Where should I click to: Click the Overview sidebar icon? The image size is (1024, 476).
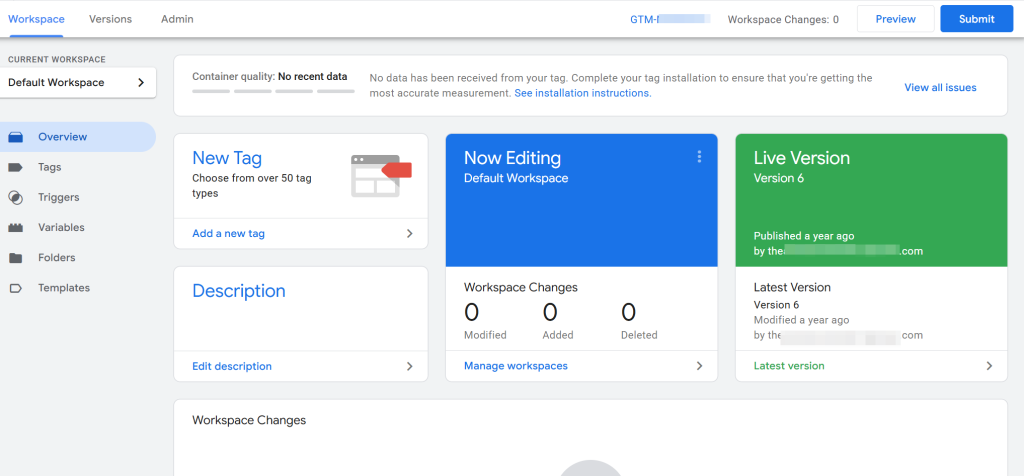(16, 137)
